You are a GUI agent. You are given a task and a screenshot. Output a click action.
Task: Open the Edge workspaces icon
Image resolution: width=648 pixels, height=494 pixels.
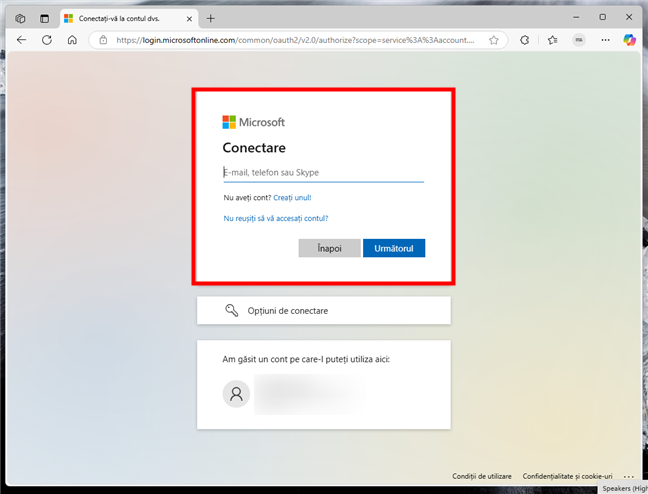pyautogui.click(x=20, y=18)
